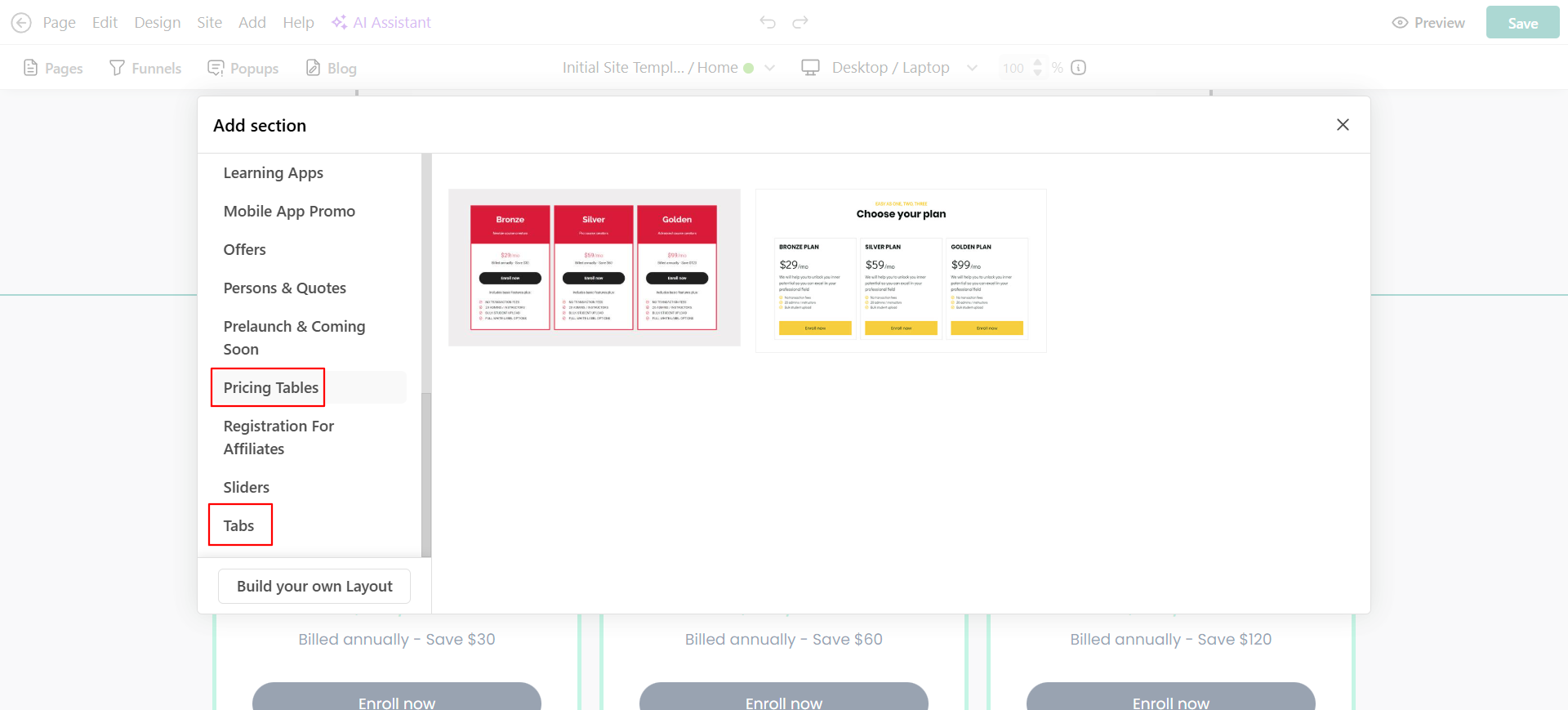This screenshot has width=1568, height=710.
Task: Select the Mobile App Promo category
Action: (x=289, y=212)
